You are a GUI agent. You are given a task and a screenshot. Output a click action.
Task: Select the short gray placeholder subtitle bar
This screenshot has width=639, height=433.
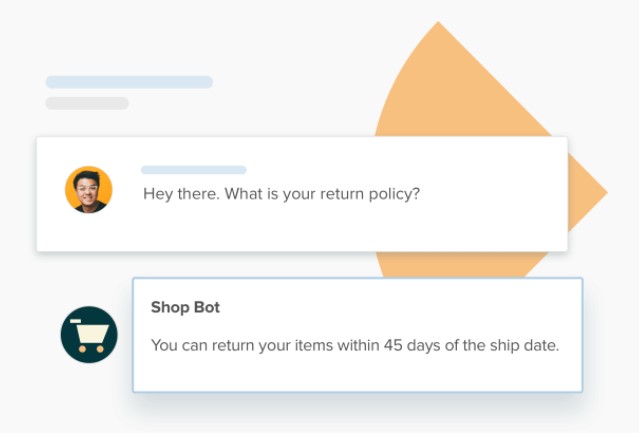[x=87, y=103]
